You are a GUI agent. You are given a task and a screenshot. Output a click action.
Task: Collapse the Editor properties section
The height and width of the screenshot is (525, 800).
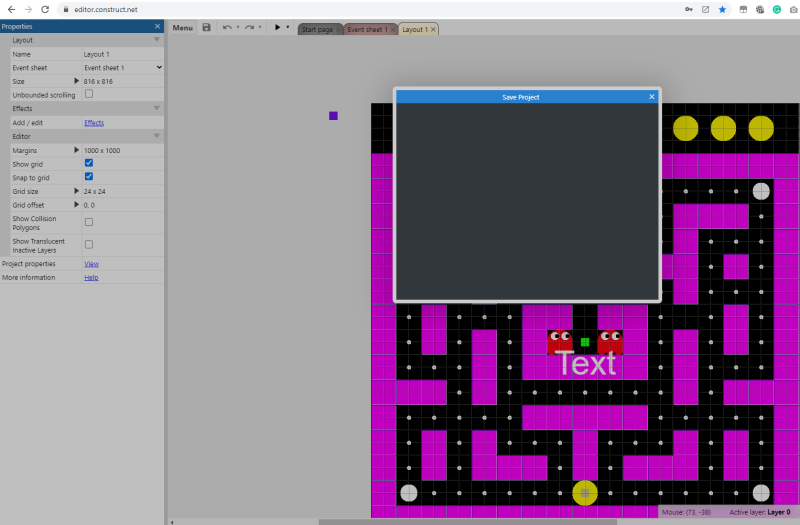click(157, 136)
